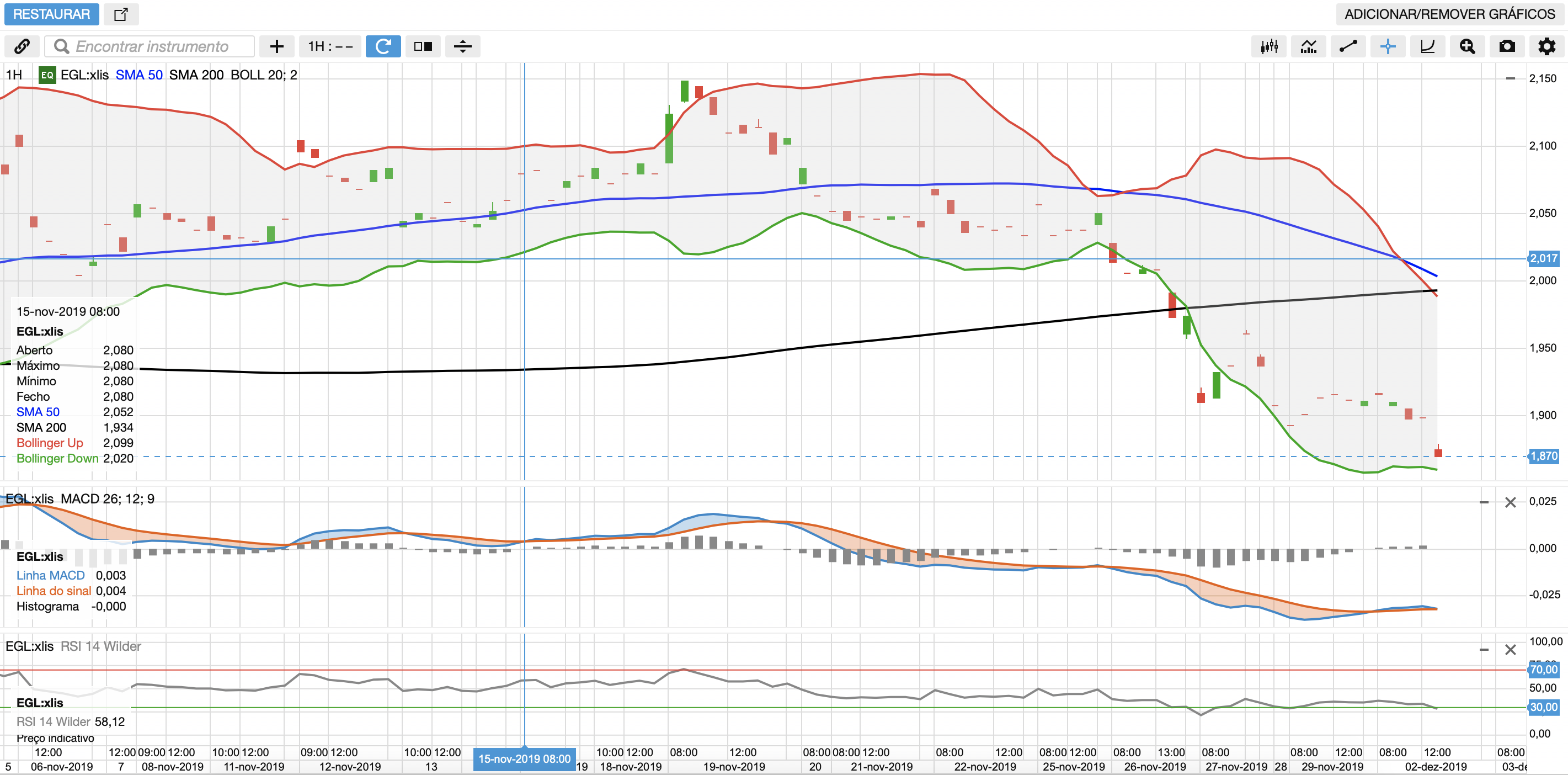1568x775 pixels.
Task: Take chart snapshot with camera icon
Action: click(x=1507, y=46)
